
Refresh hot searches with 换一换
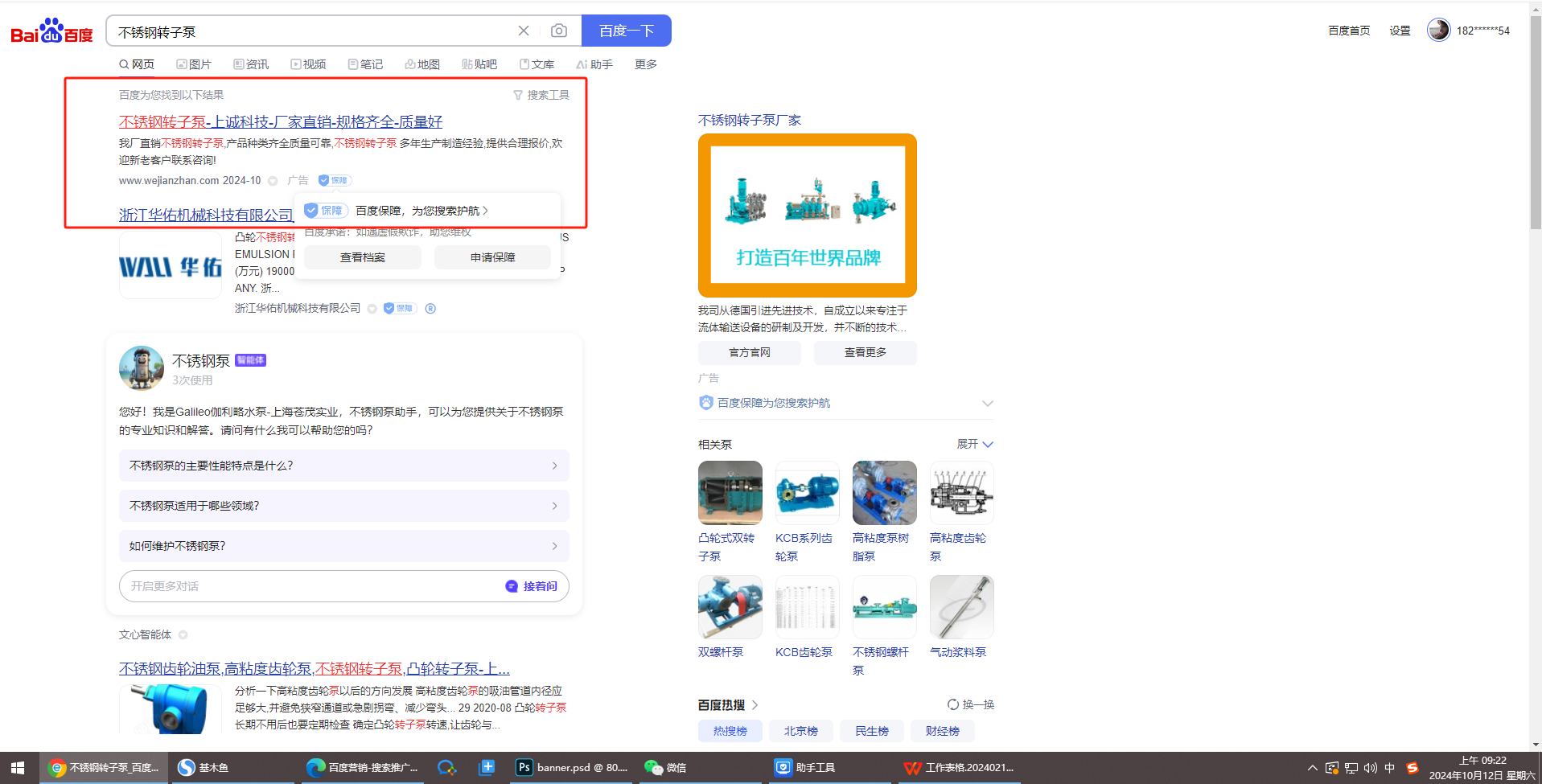tap(971, 704)
